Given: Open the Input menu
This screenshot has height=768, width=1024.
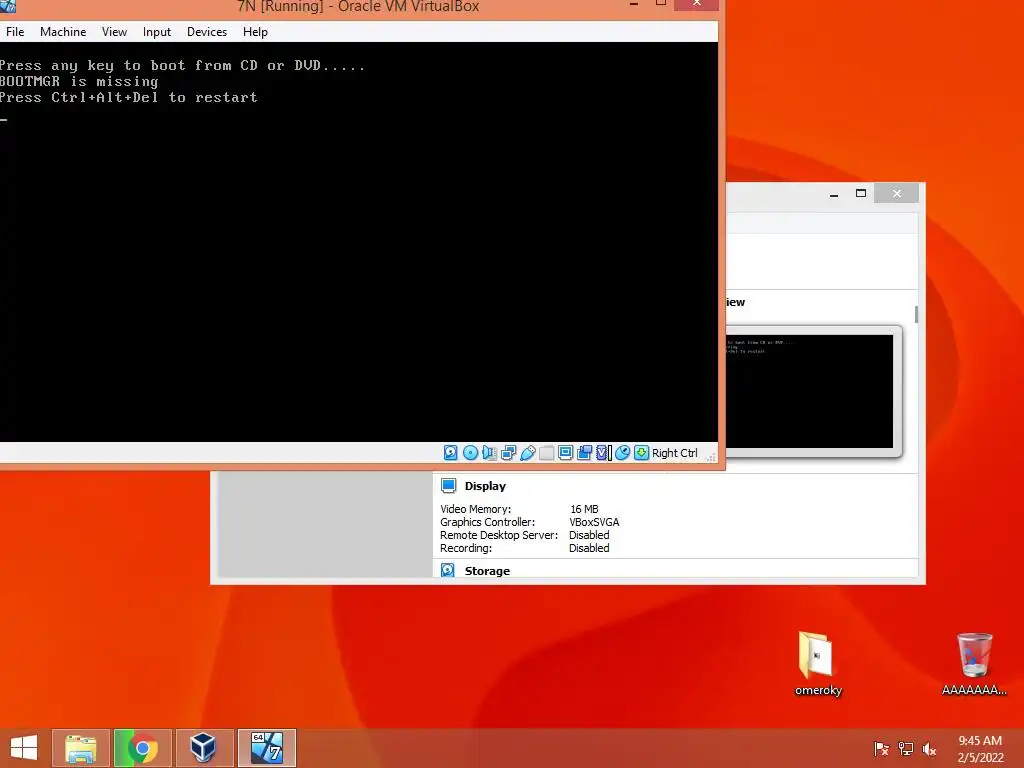Looking at the screenshot, I should (157, 32).
